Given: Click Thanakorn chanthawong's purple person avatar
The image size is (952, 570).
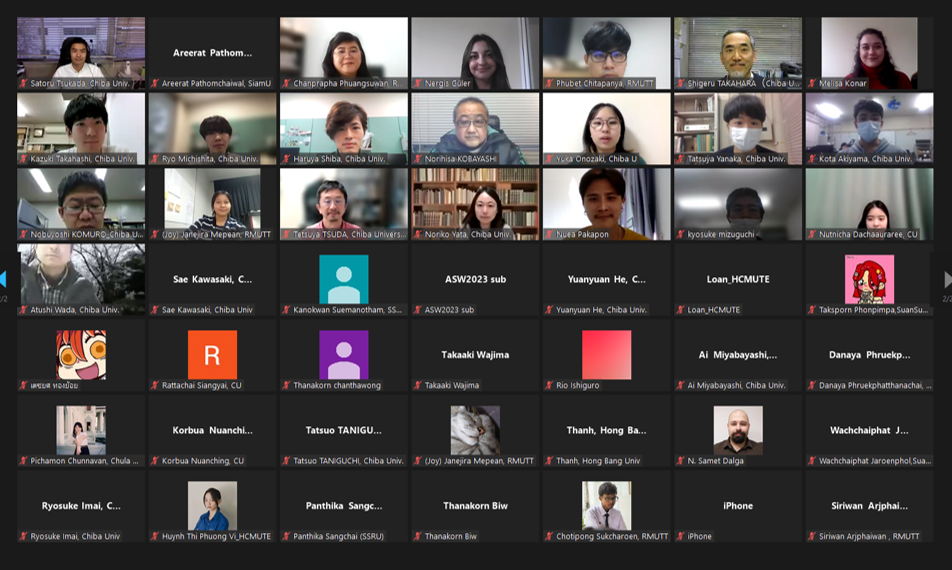Looking at the screenshot, I should tap(343, 354).
